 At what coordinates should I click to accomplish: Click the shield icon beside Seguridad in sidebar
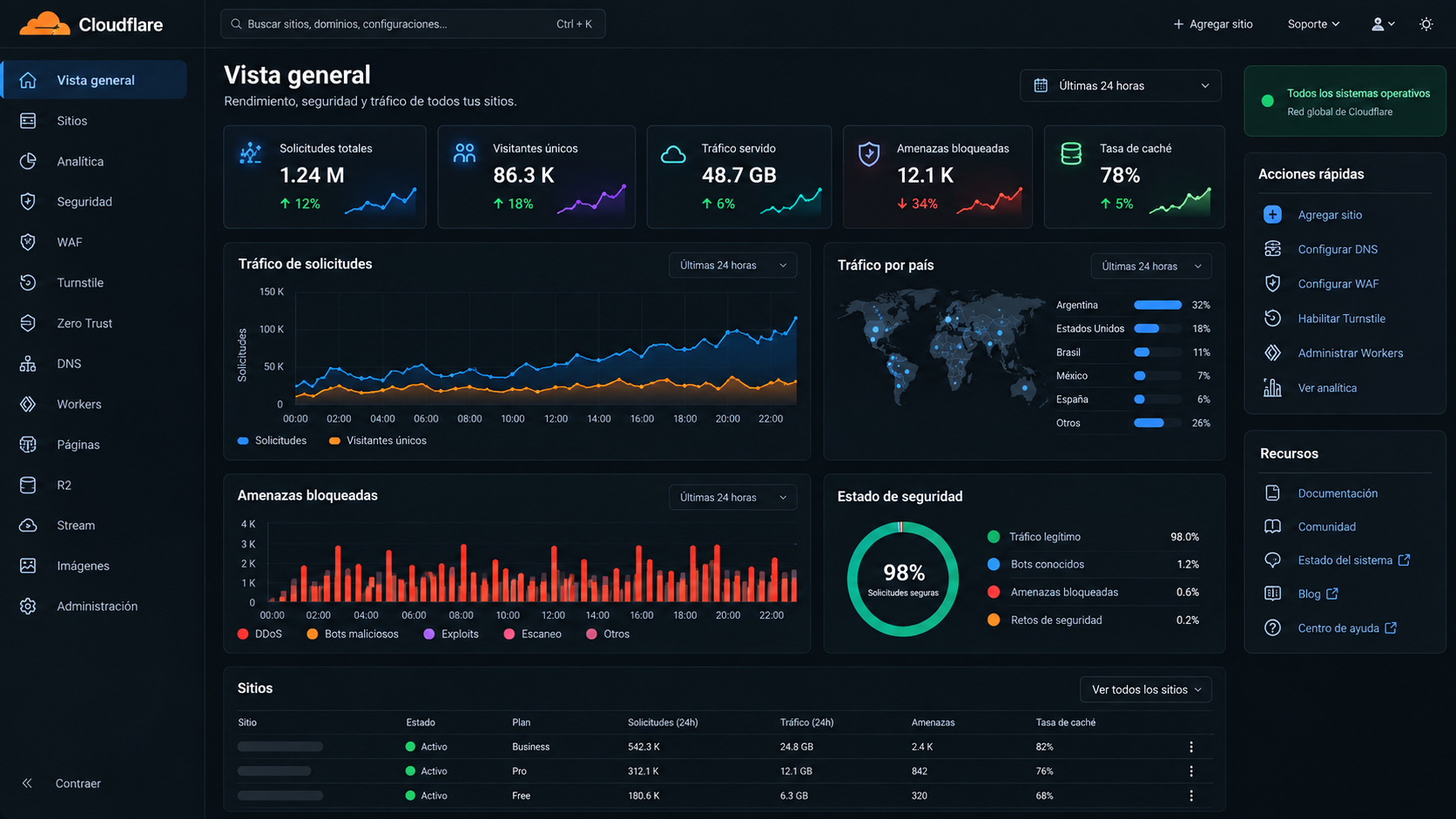[28, 202]
